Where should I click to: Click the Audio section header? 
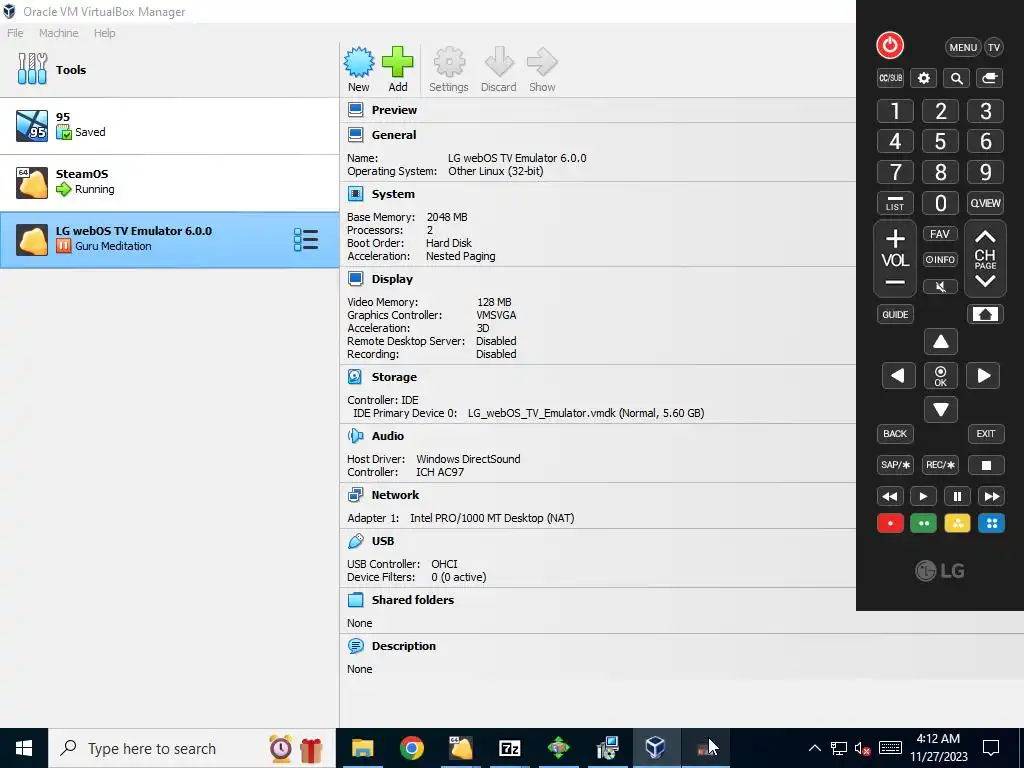[x=388, y=436]
